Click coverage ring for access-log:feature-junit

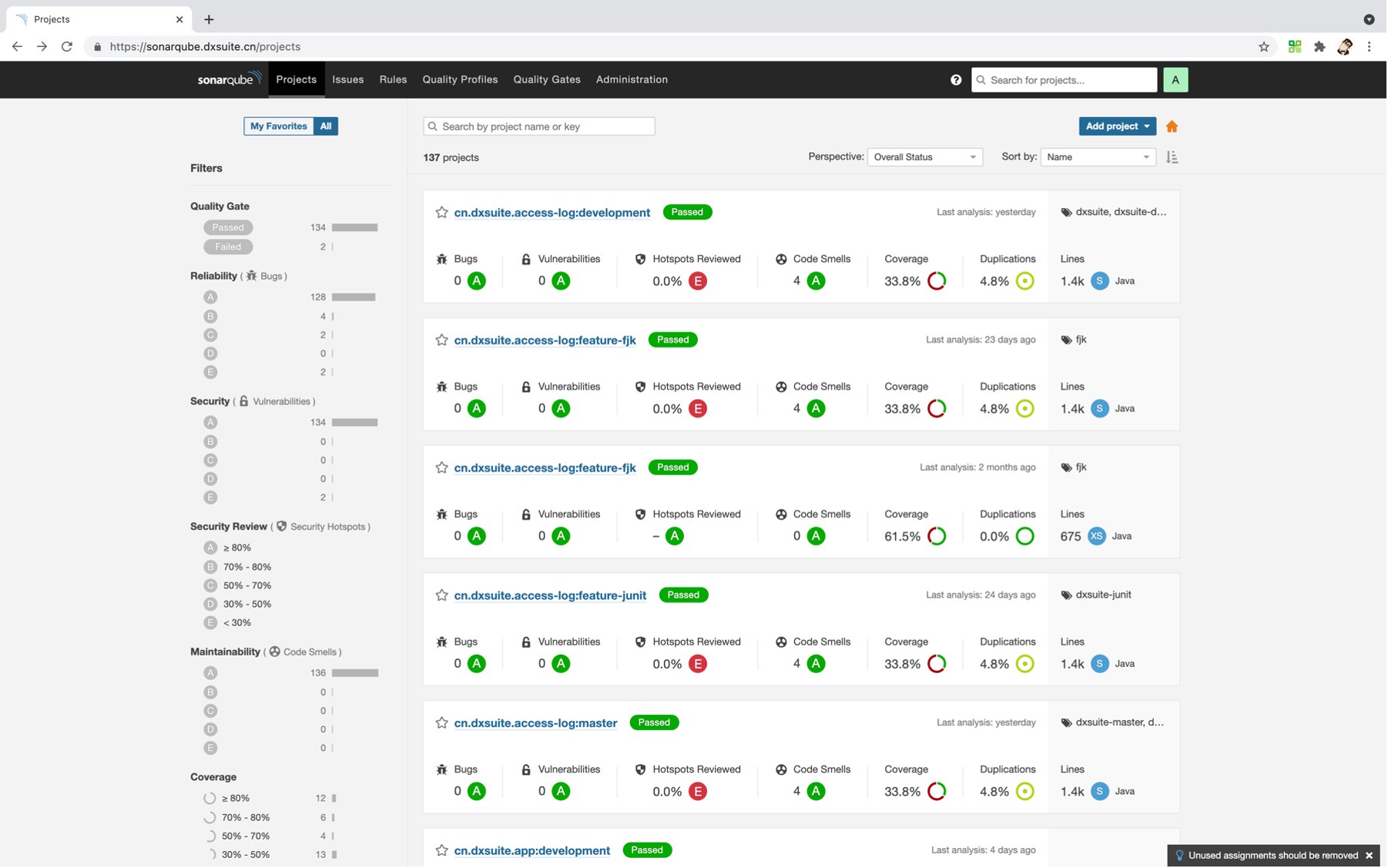click(937, 664)
